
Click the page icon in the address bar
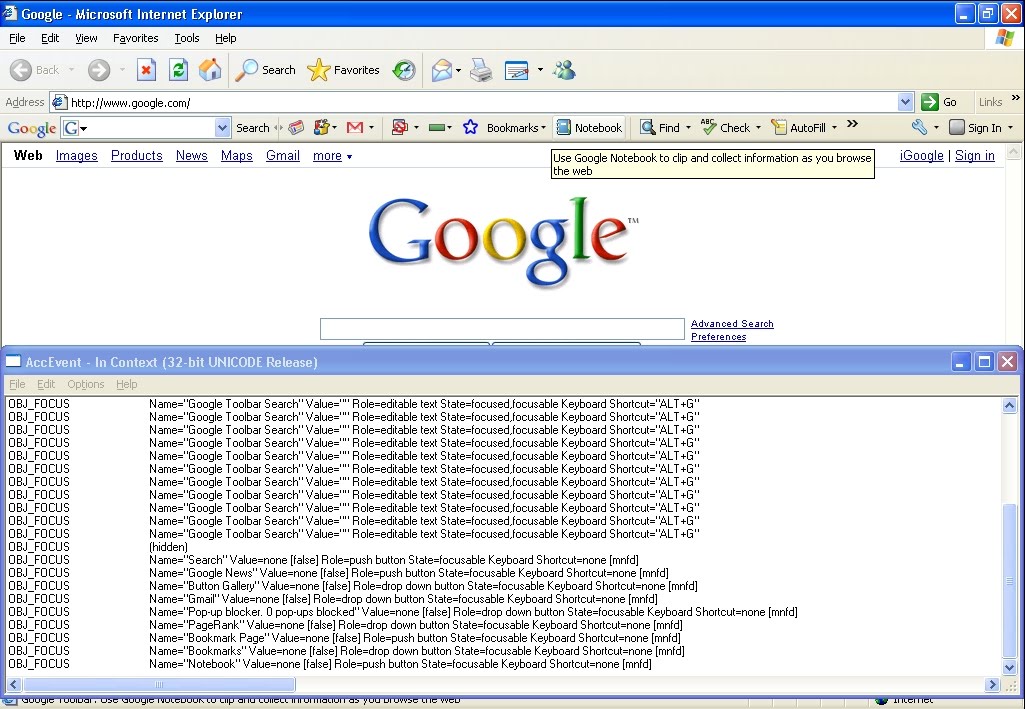click(59, 103)
